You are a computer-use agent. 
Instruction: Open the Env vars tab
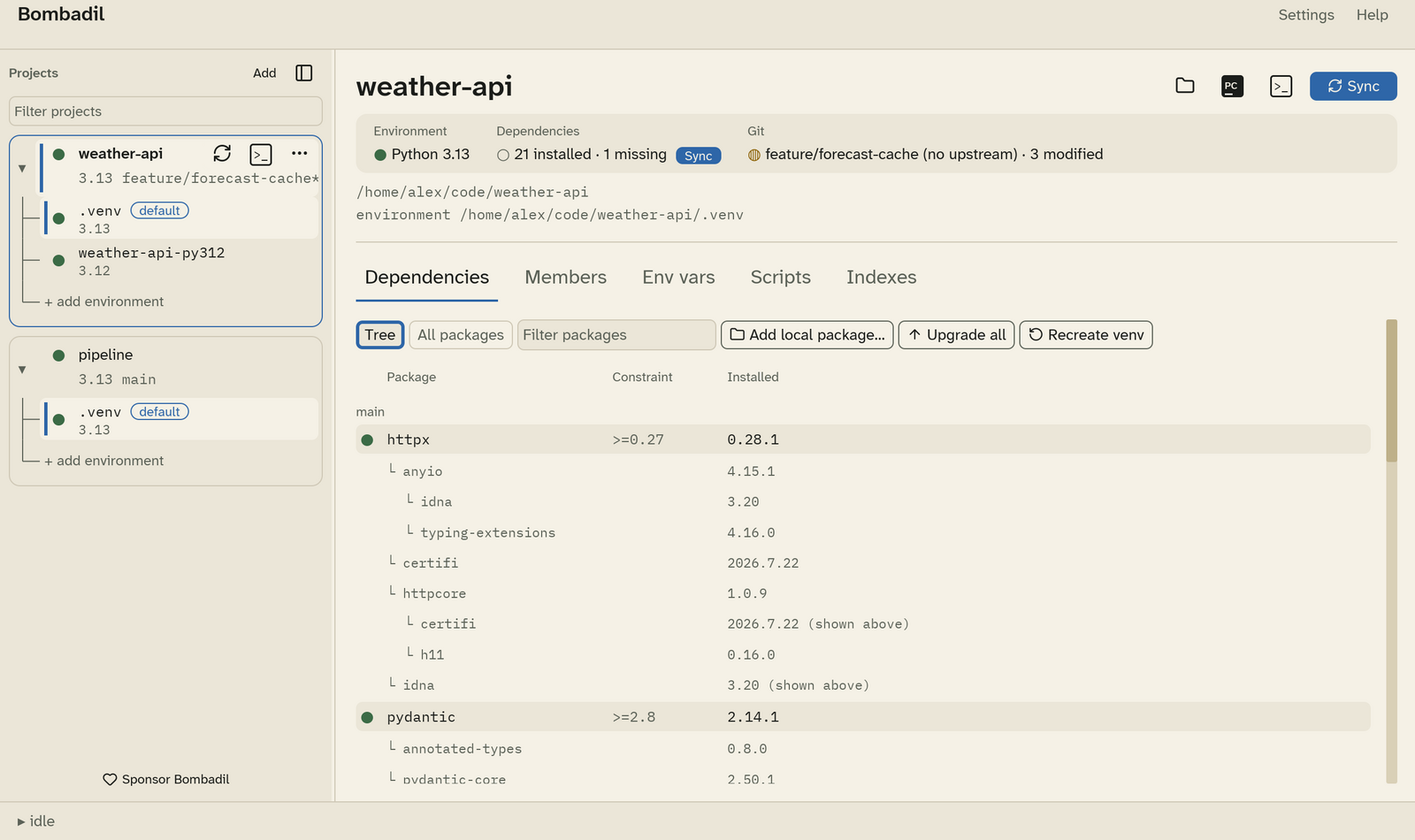[678, 278]
